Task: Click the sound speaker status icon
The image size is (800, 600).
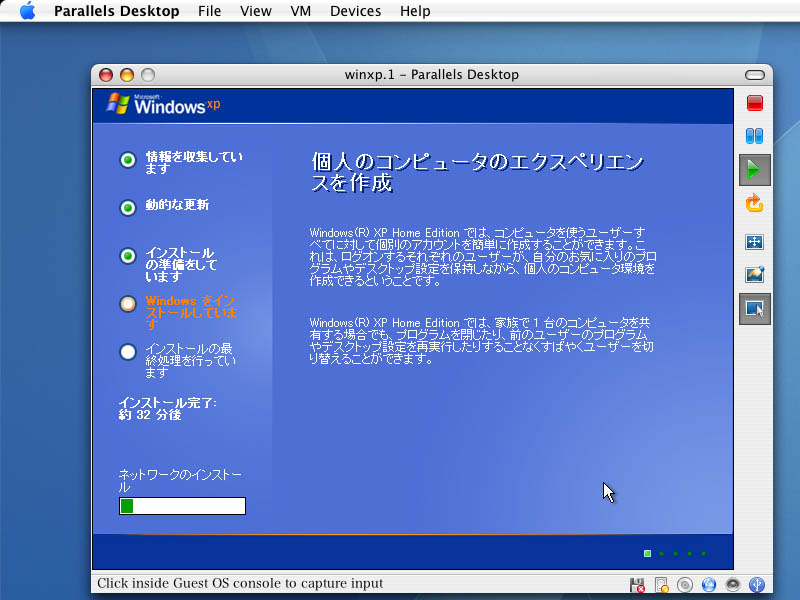Action: click(x=733, y=584)
